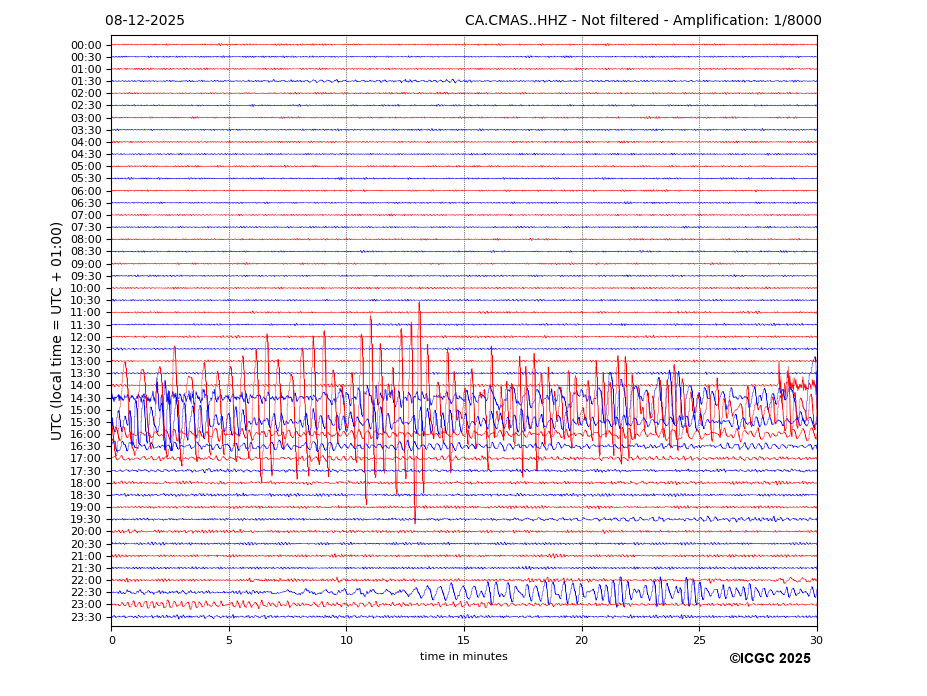Viewport: 927px width, 696px height.
Task: Click the 22:30 time row label
Action: click(x=86, y=592)
